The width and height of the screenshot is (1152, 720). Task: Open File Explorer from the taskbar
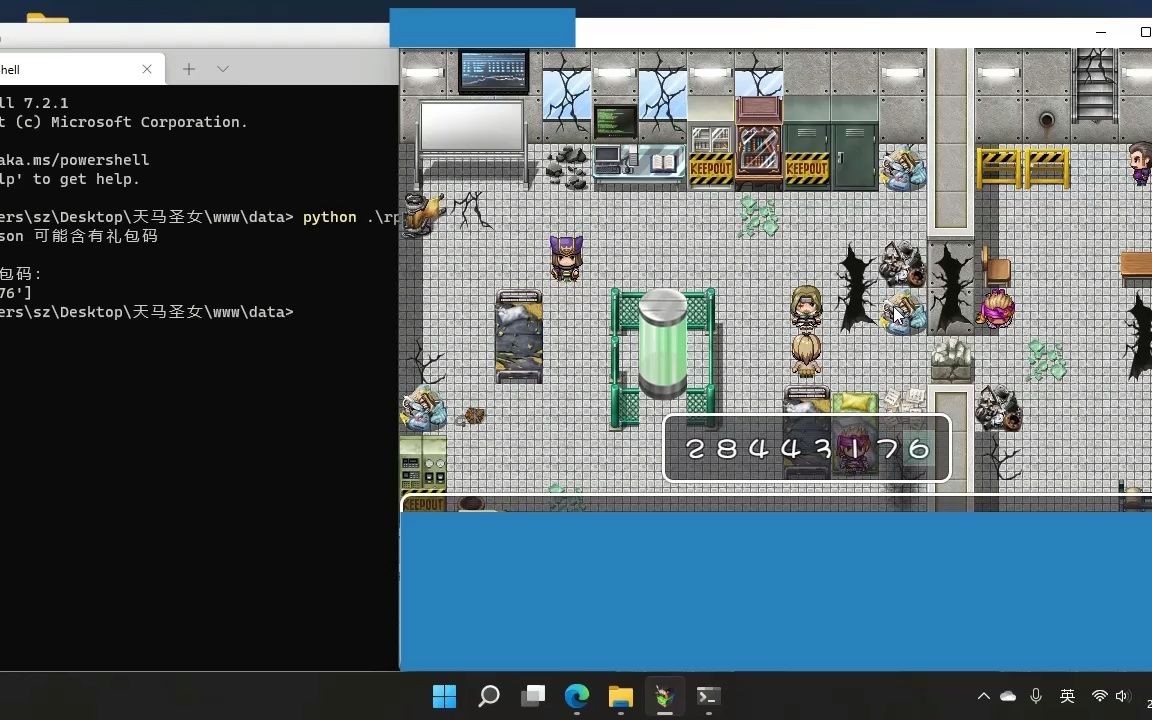click(x=621, y=696)
